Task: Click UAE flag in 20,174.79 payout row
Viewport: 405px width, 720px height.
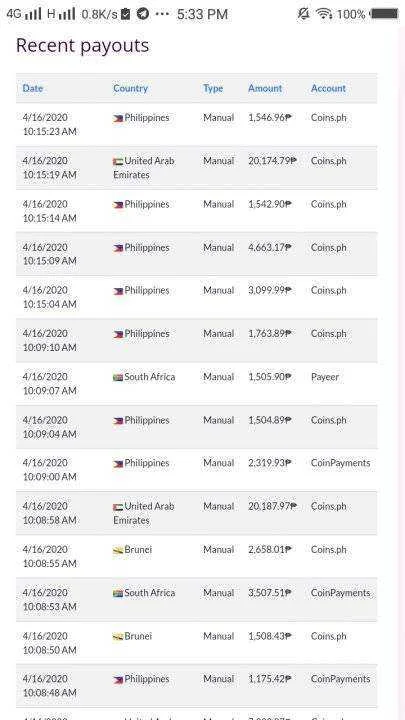Action: tap(118, 162)
